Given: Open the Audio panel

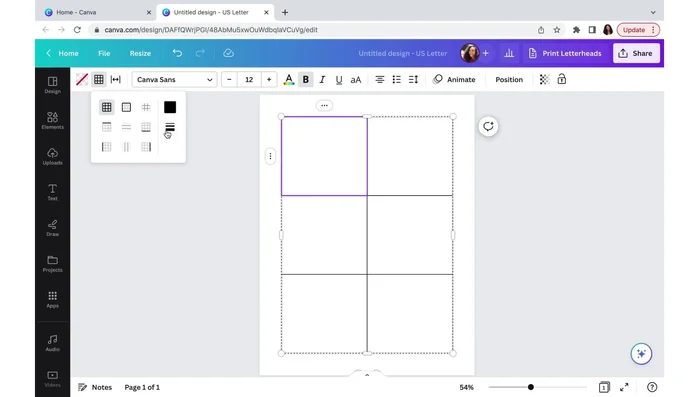Looking at the screenshot, I should [52, 343].
